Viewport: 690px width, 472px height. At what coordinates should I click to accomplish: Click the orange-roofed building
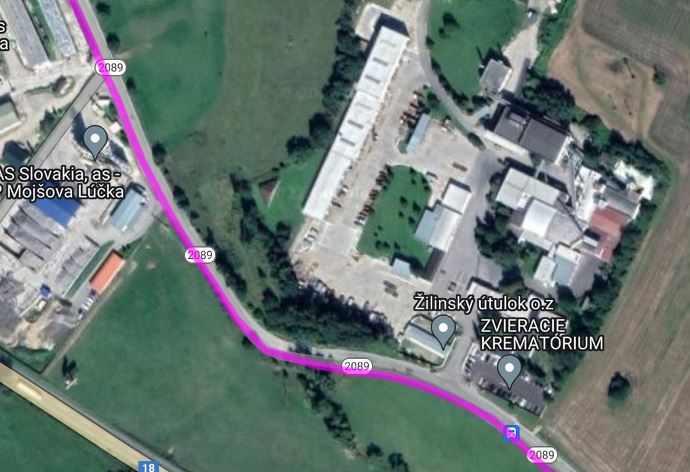[107, 273]
